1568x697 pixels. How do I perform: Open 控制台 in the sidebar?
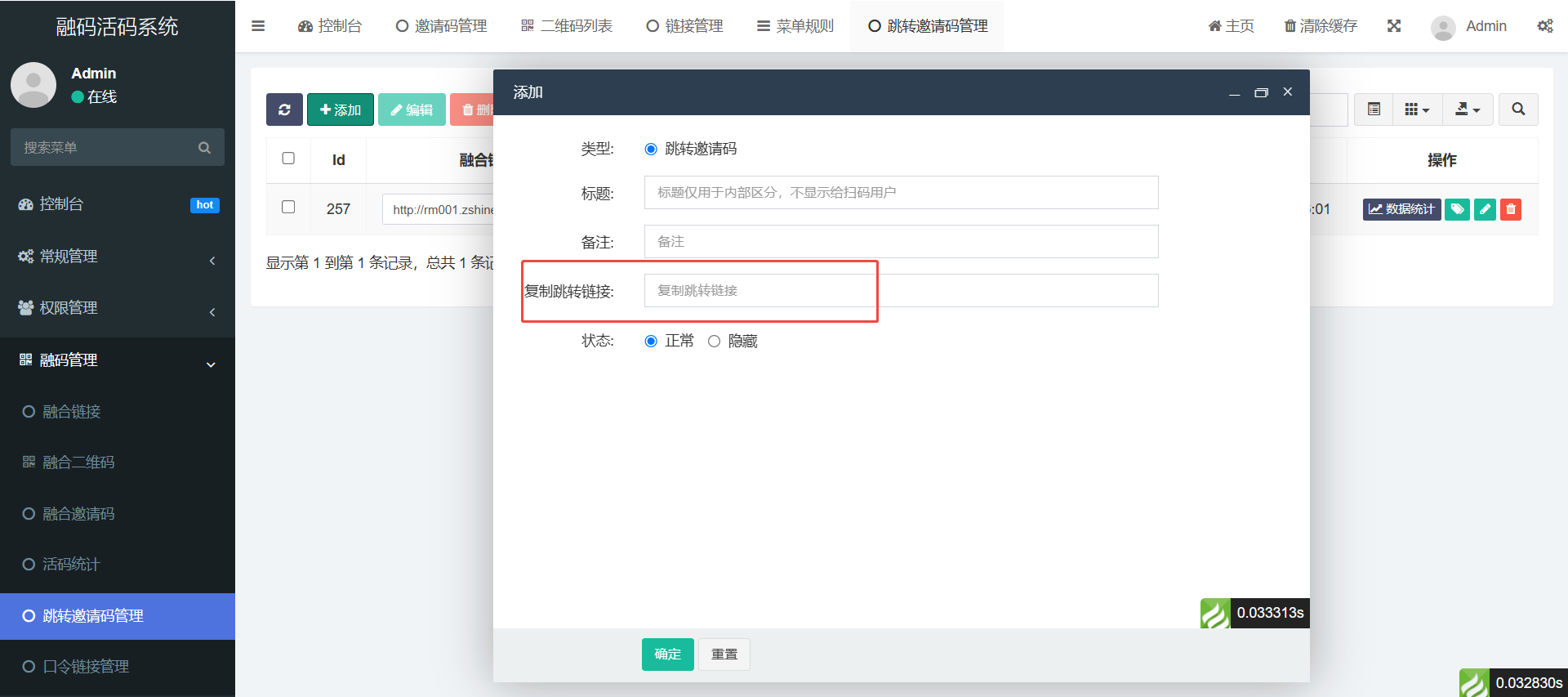[x=118, y=204]
